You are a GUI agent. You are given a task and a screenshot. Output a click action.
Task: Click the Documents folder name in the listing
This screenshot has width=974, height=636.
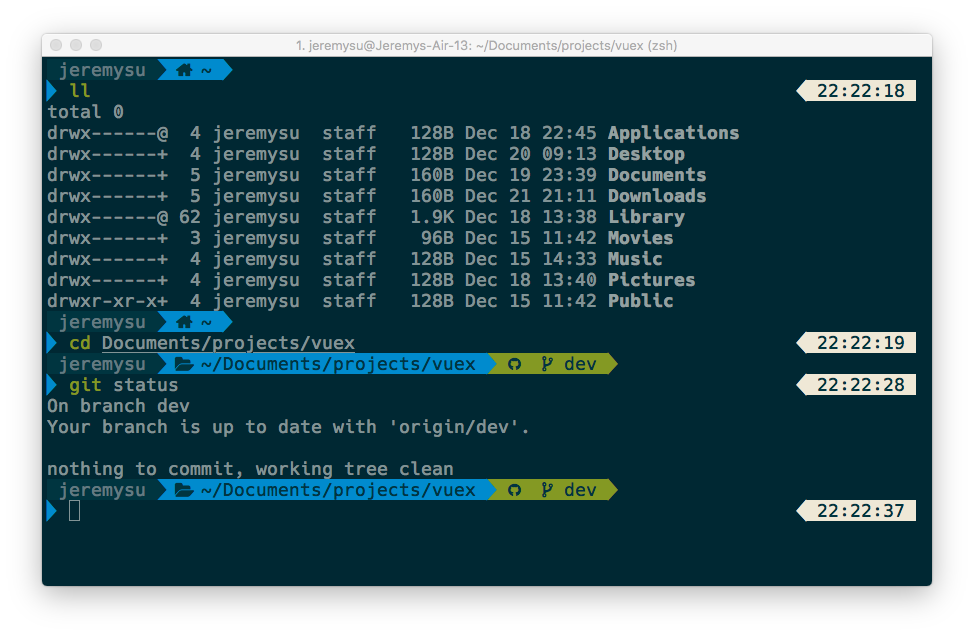click(657, 175)
